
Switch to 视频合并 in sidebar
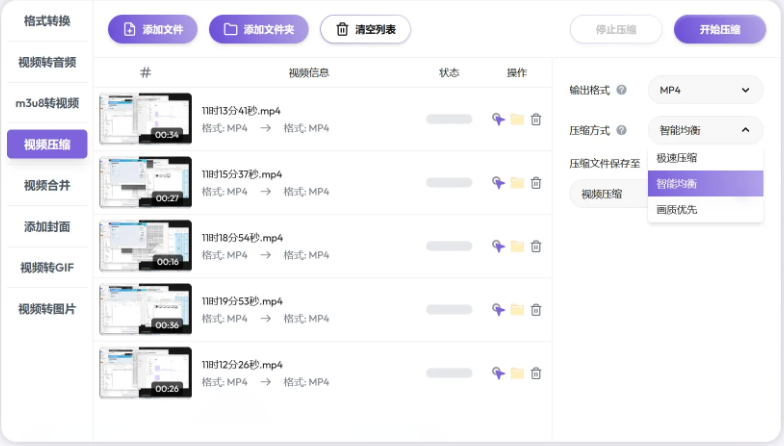[x=47, y=186]
